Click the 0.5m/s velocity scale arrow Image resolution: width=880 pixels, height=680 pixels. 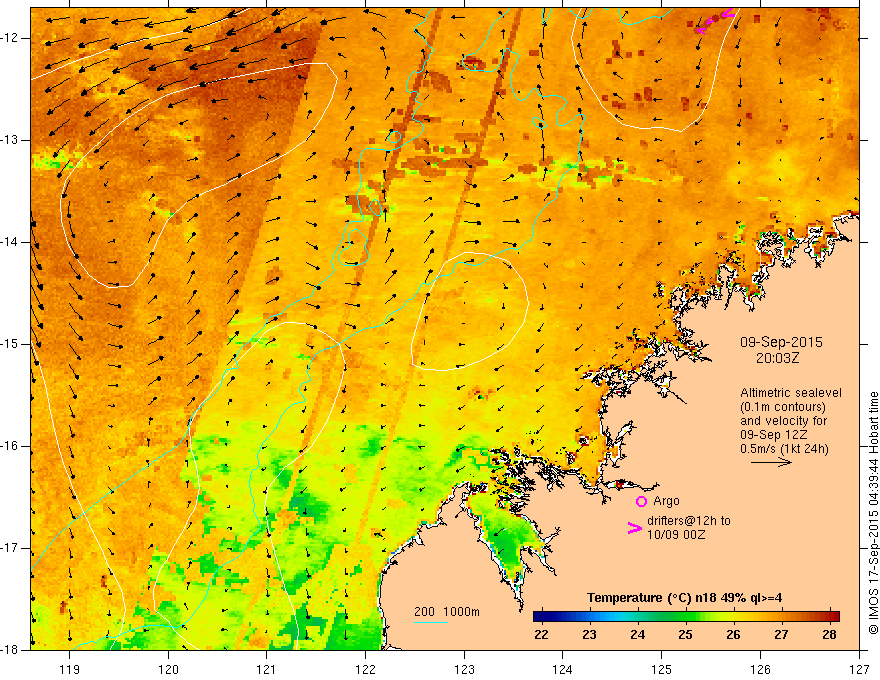771,462
